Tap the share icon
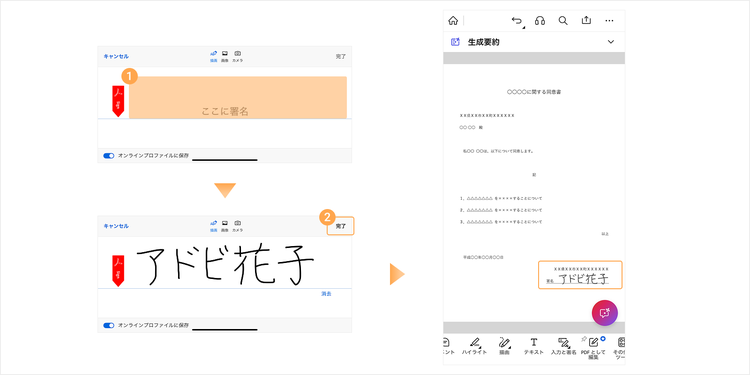The width and height of the screenshot is (750, 375). click(586, 21)
